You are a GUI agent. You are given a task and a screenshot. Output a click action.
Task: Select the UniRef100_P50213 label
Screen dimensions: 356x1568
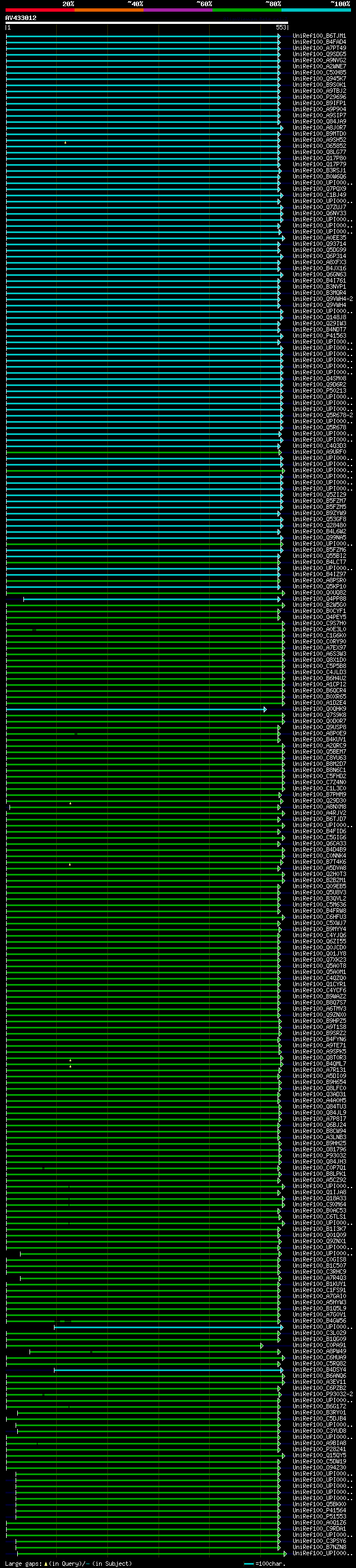[x=319, y=391]
